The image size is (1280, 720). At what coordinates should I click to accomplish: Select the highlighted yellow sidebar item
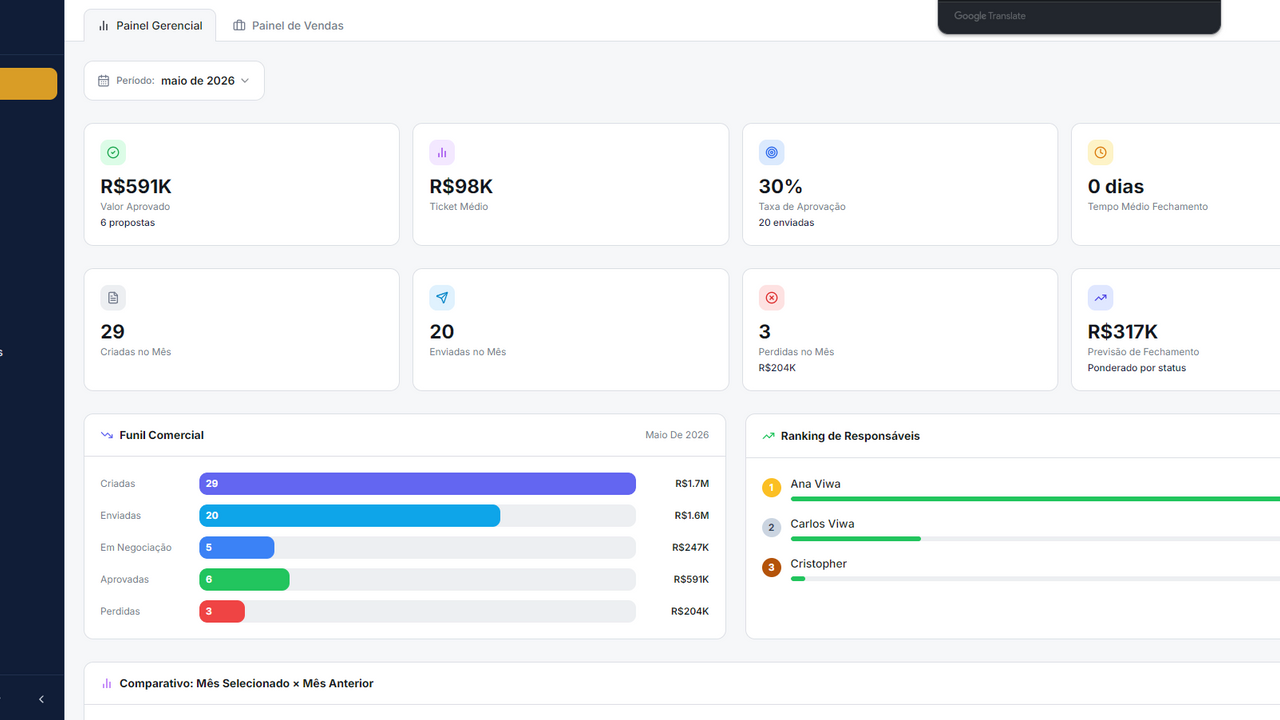click(28, 84)
